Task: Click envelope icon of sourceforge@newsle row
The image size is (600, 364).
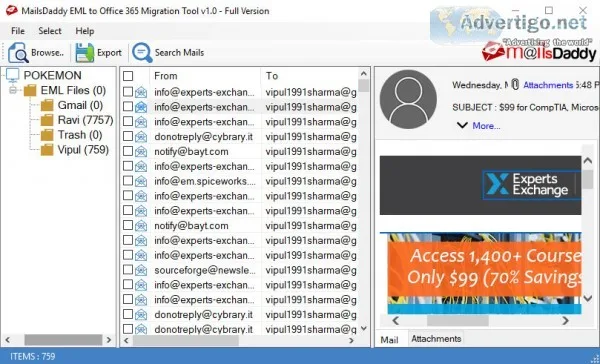Action: [x=141, y=271]
